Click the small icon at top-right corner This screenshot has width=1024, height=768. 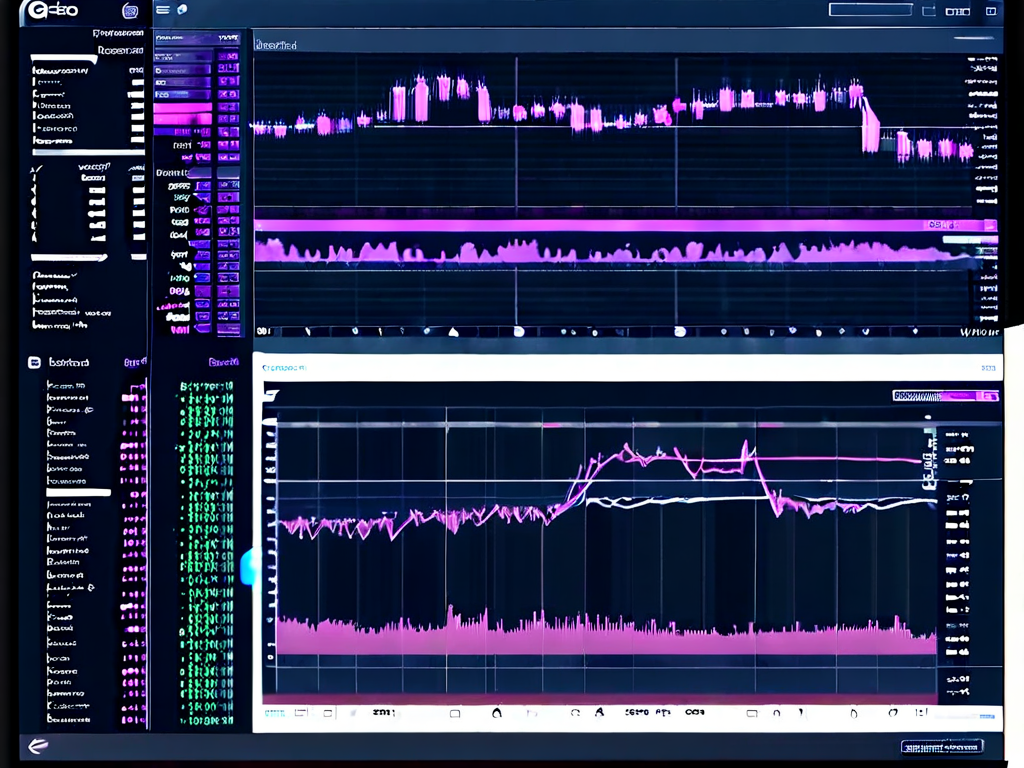(x=991, y=11)
